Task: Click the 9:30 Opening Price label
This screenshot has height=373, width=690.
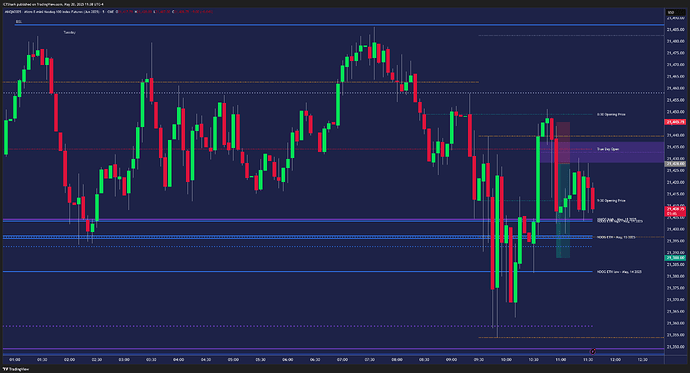Action: 611,201
